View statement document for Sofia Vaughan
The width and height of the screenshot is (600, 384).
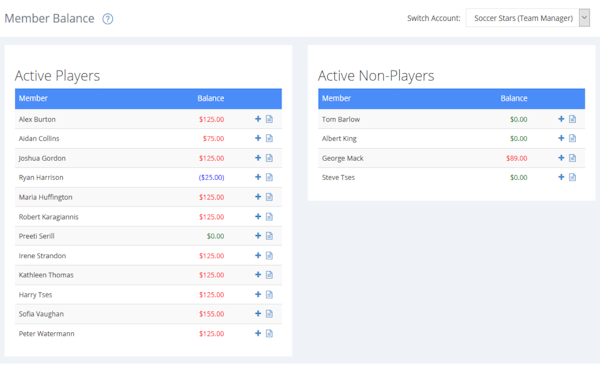tap(269, 314)
